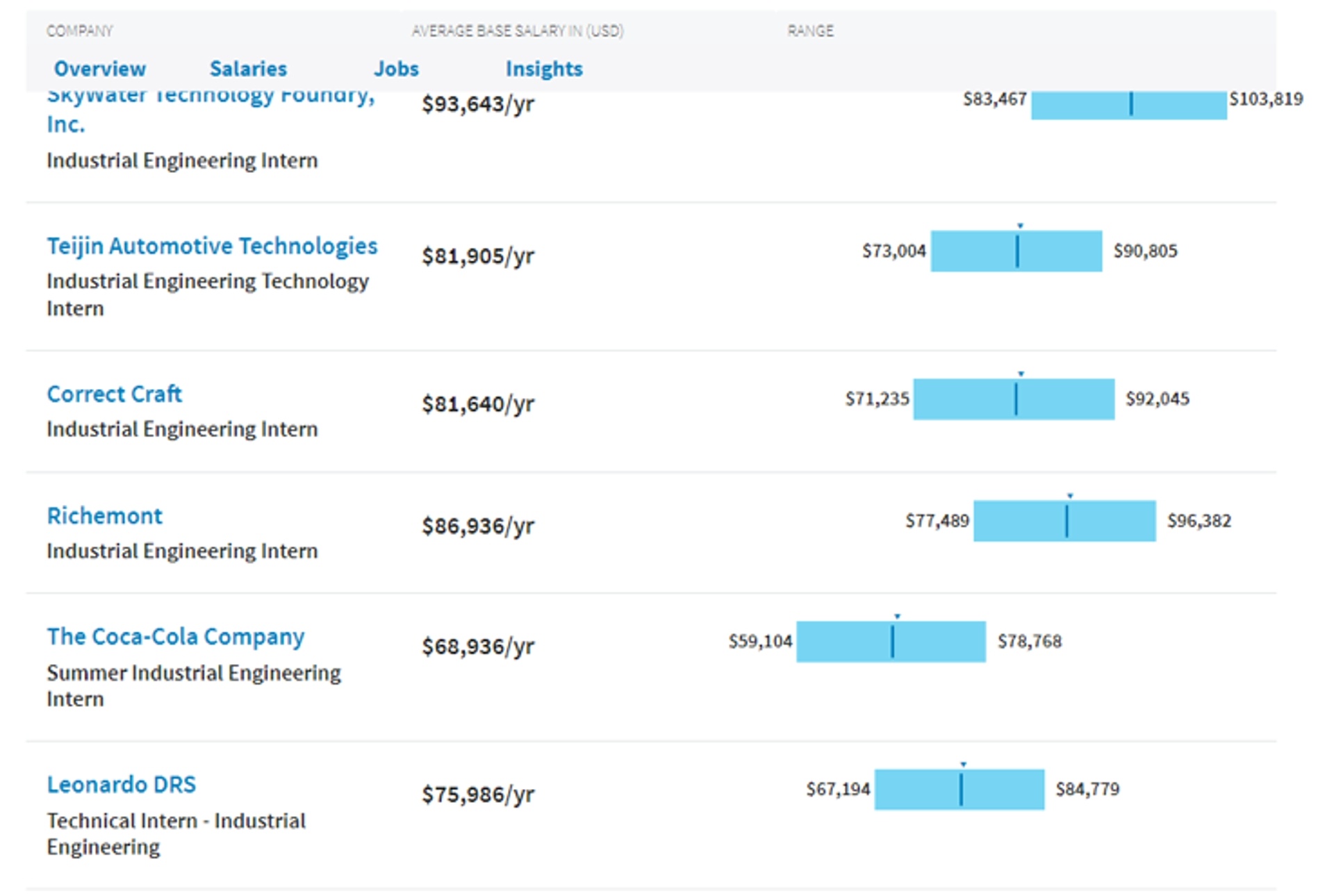Click the Coca-Cola salary range bar
The width and height of the screenshot is (1334, 896).
click(x=891, y=642)
